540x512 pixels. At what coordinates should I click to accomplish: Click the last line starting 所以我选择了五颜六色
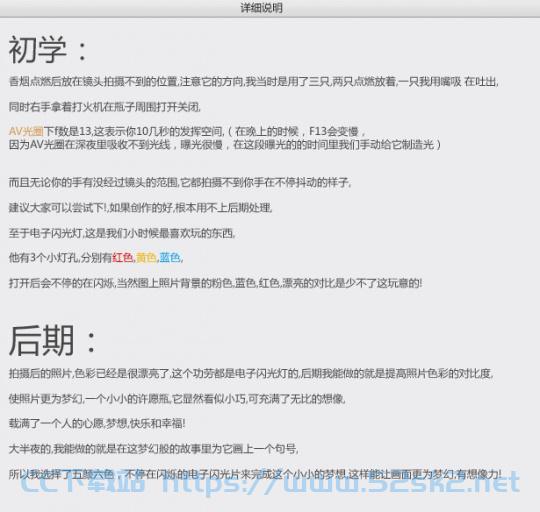(255, 474)
